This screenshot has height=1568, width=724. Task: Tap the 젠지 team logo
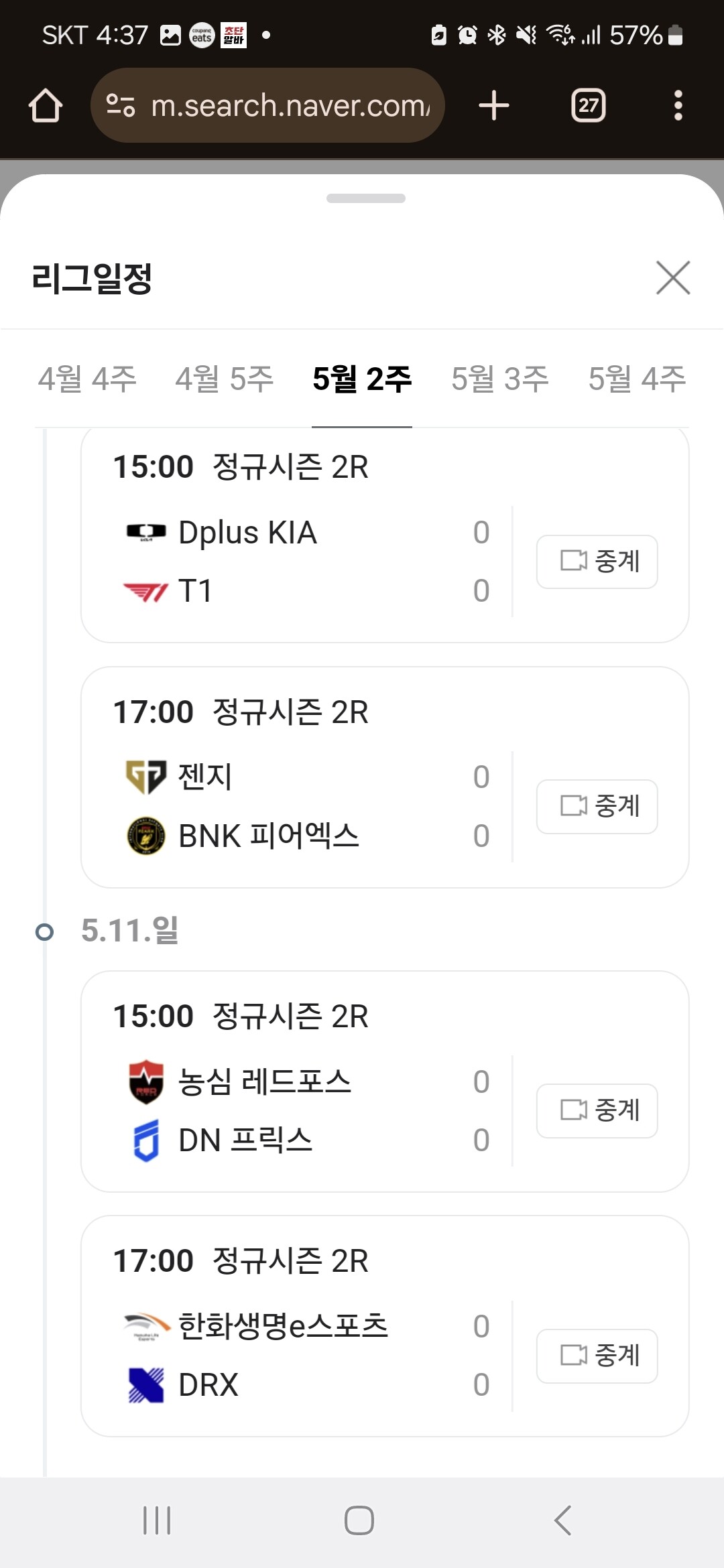click(146, 777)
